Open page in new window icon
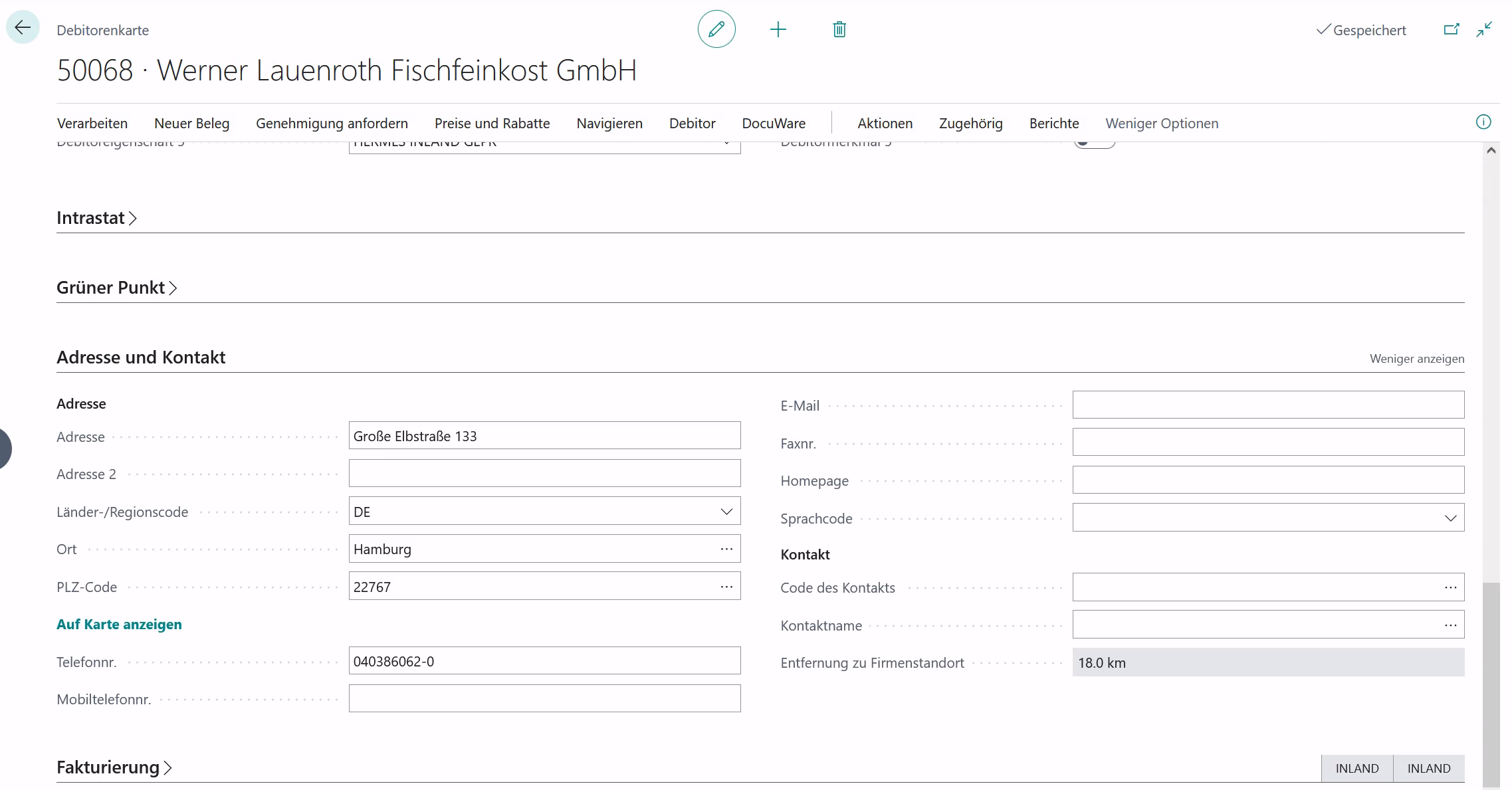1512x790 pixels. pyautogui.click(x=1451, y=29)
